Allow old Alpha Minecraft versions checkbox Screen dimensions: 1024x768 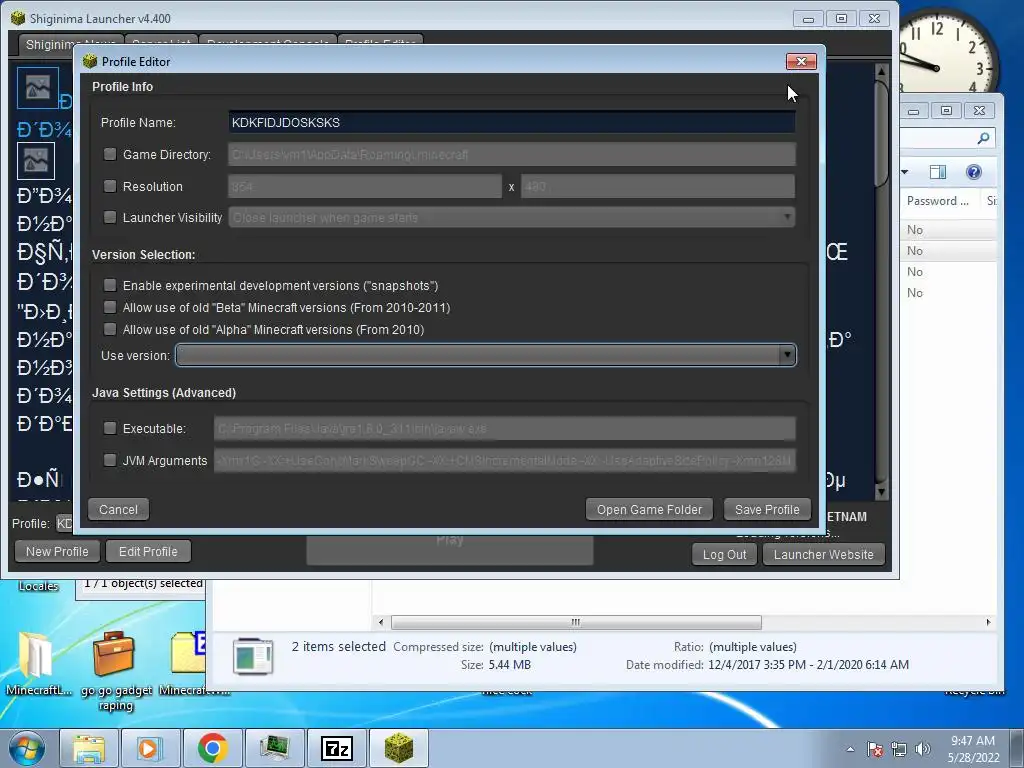[110, 329]
